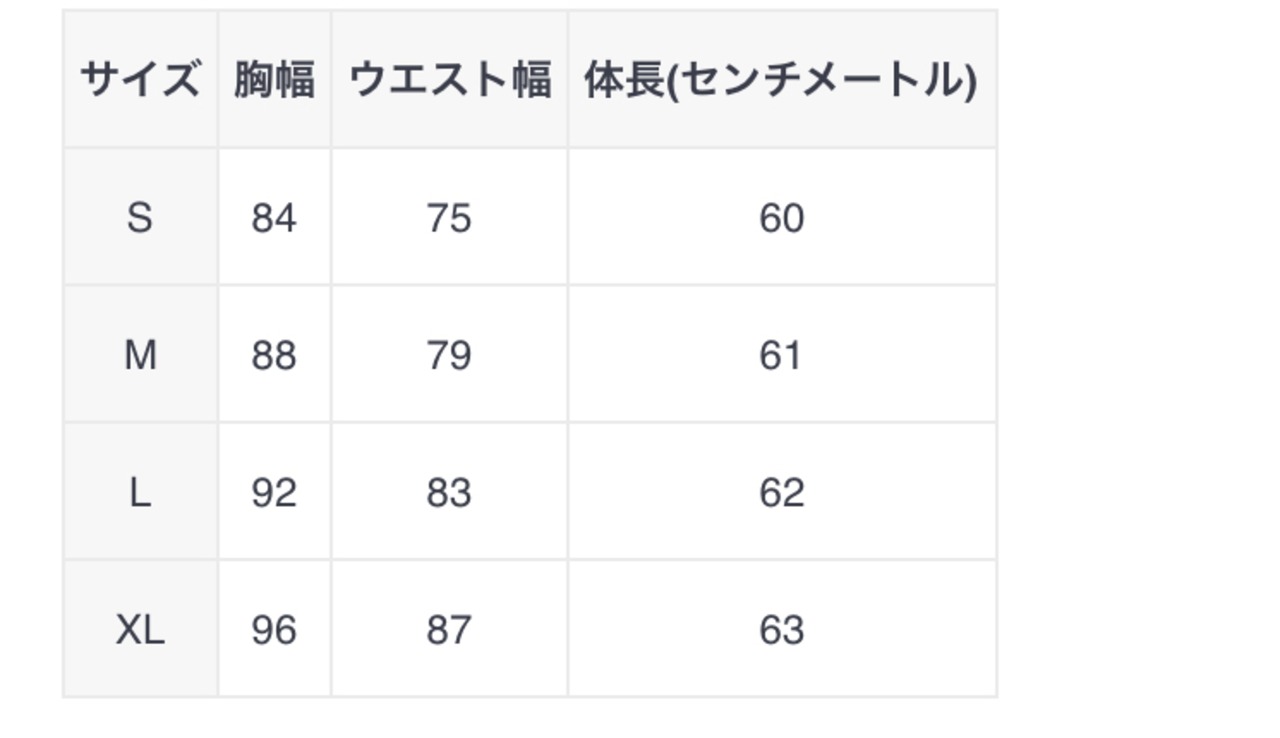Click chest width value 92

(x=274, y=492)
